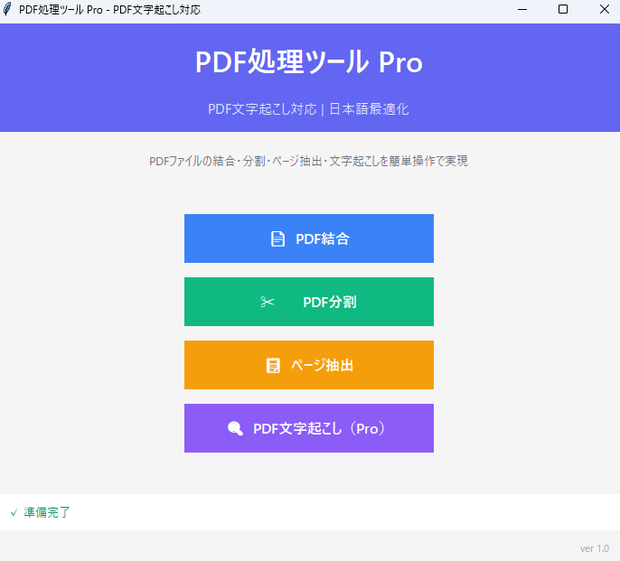The image size is (620, 561).
Task: Launch PDF文字起こし（Pro）transcription
Action: click(x=309, y=428)
